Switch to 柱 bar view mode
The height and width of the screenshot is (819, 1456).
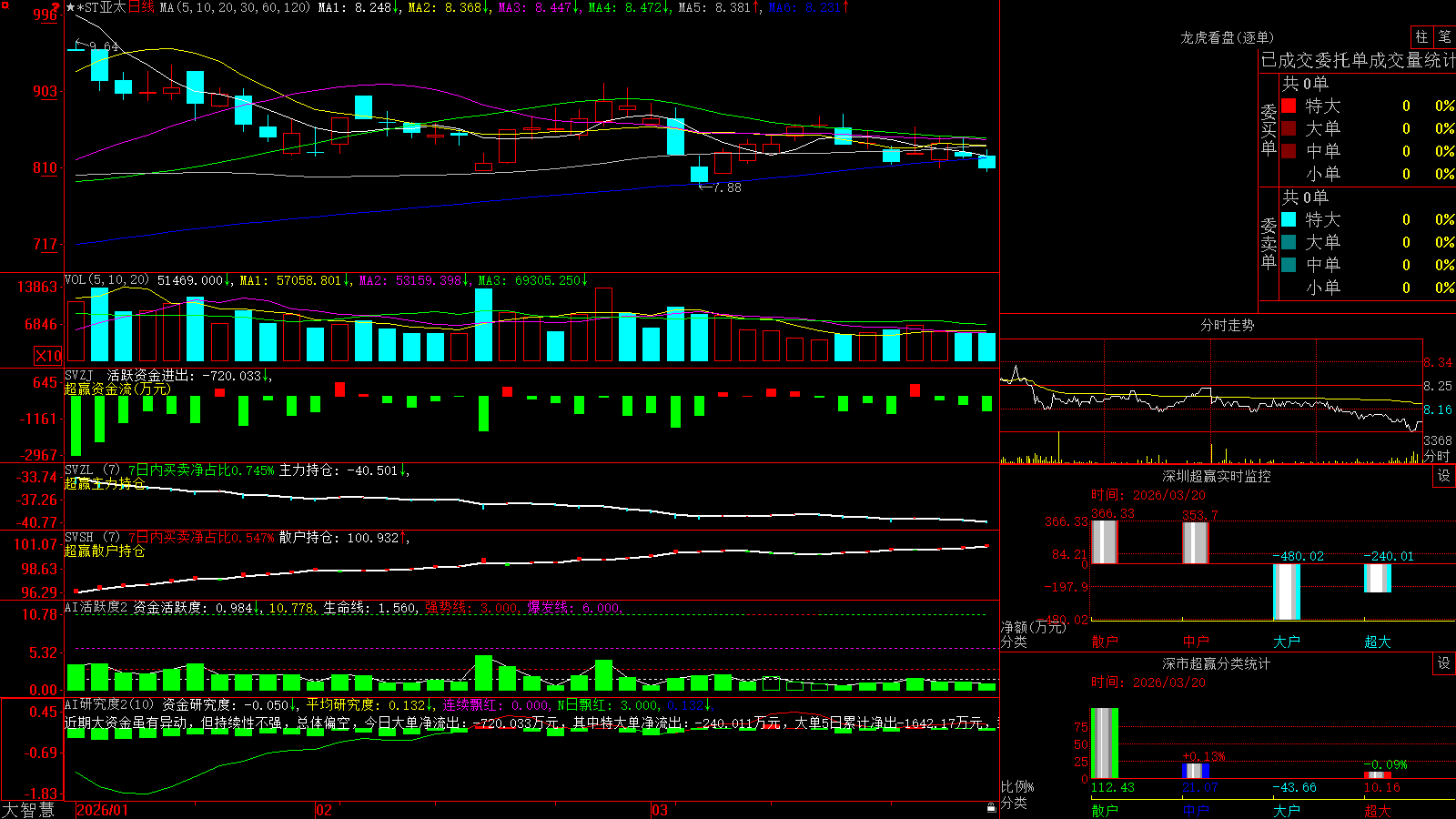coord(1421,36)
